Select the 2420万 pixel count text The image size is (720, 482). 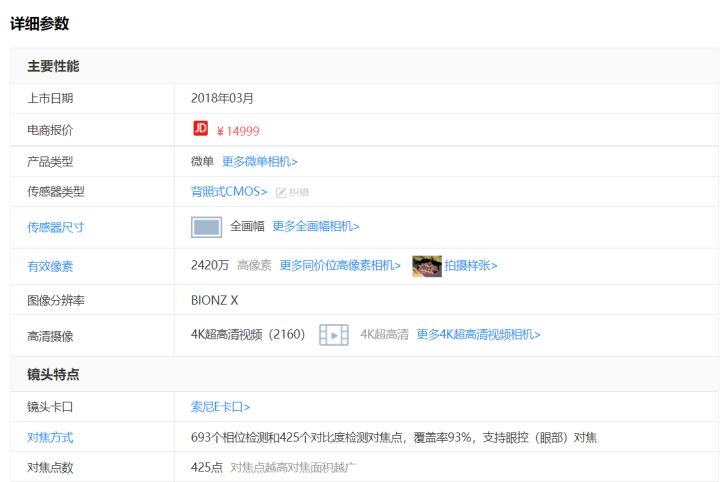[210, 265]
